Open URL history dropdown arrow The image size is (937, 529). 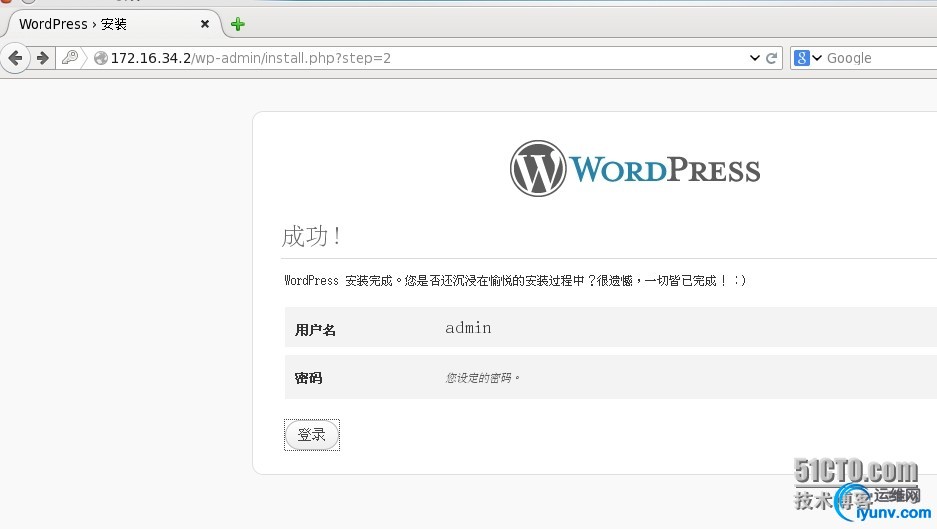coord(754,58)
